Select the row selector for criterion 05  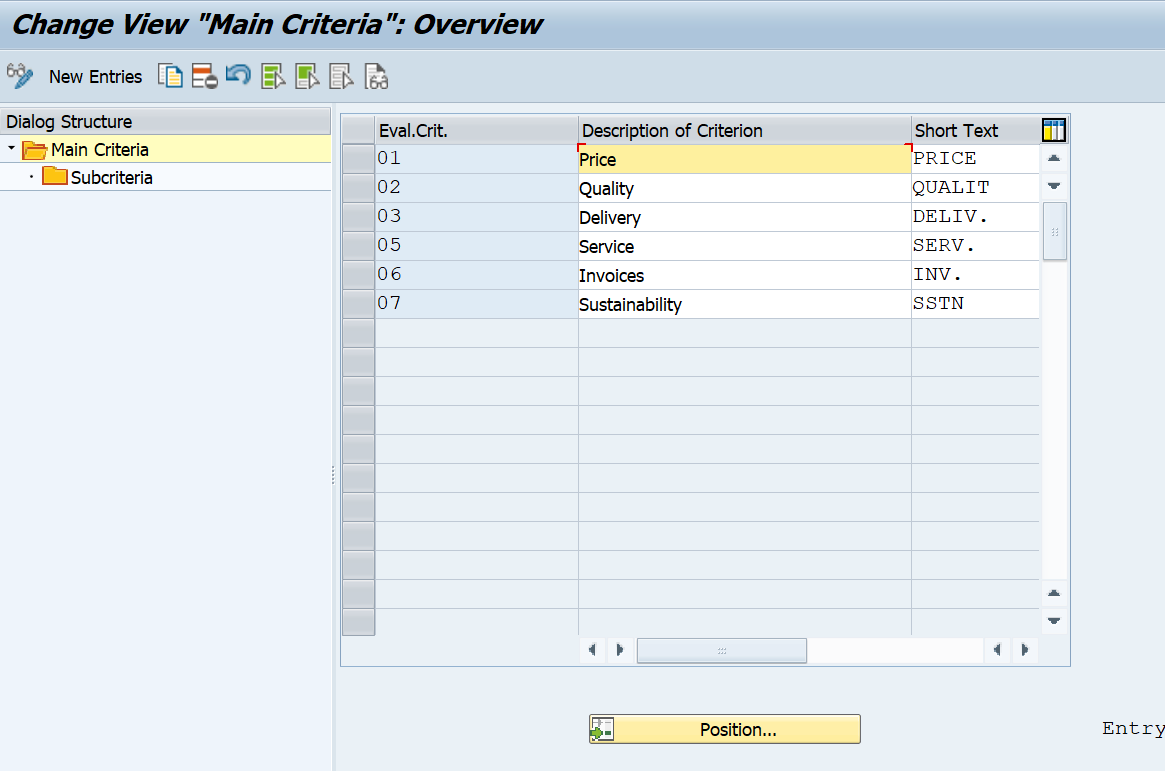point(358,246)
